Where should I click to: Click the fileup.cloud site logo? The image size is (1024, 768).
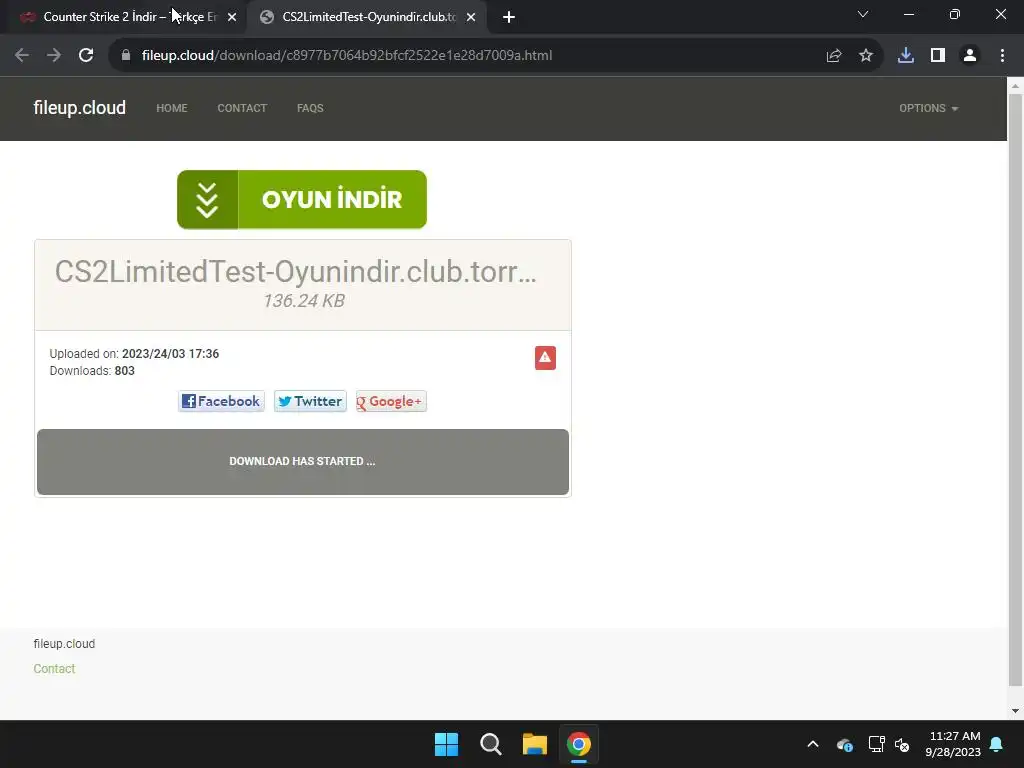[x=80, y=108]
